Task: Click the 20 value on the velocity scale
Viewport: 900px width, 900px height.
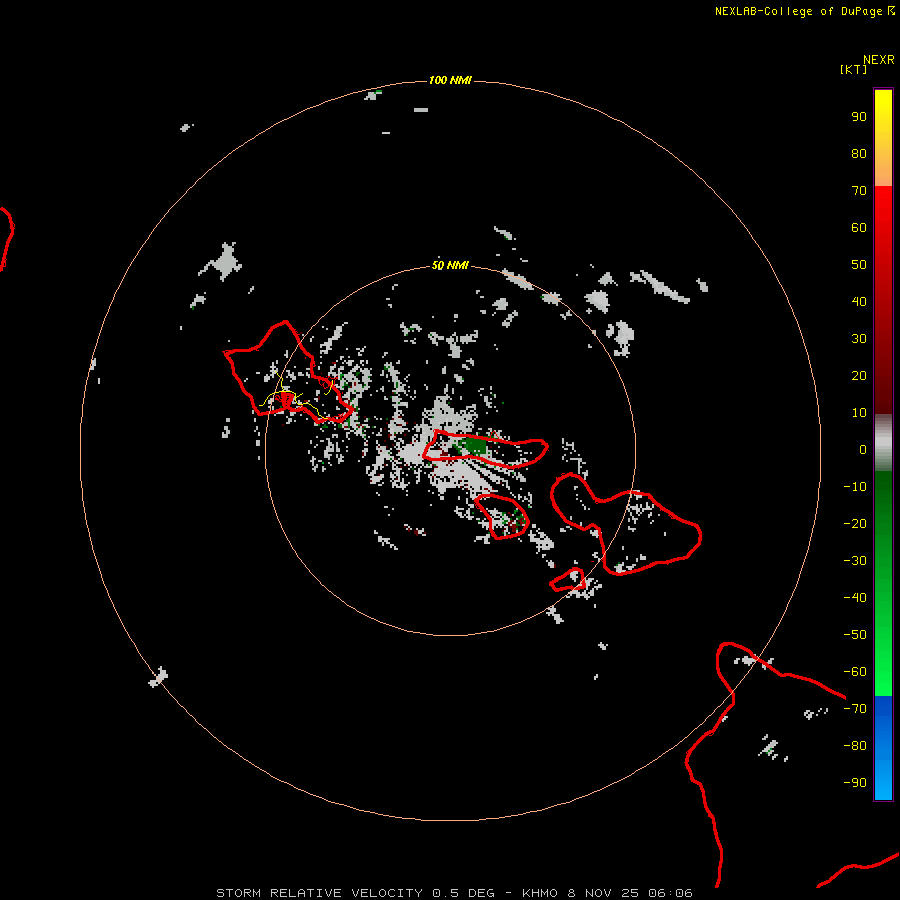Action: point(859,376)
